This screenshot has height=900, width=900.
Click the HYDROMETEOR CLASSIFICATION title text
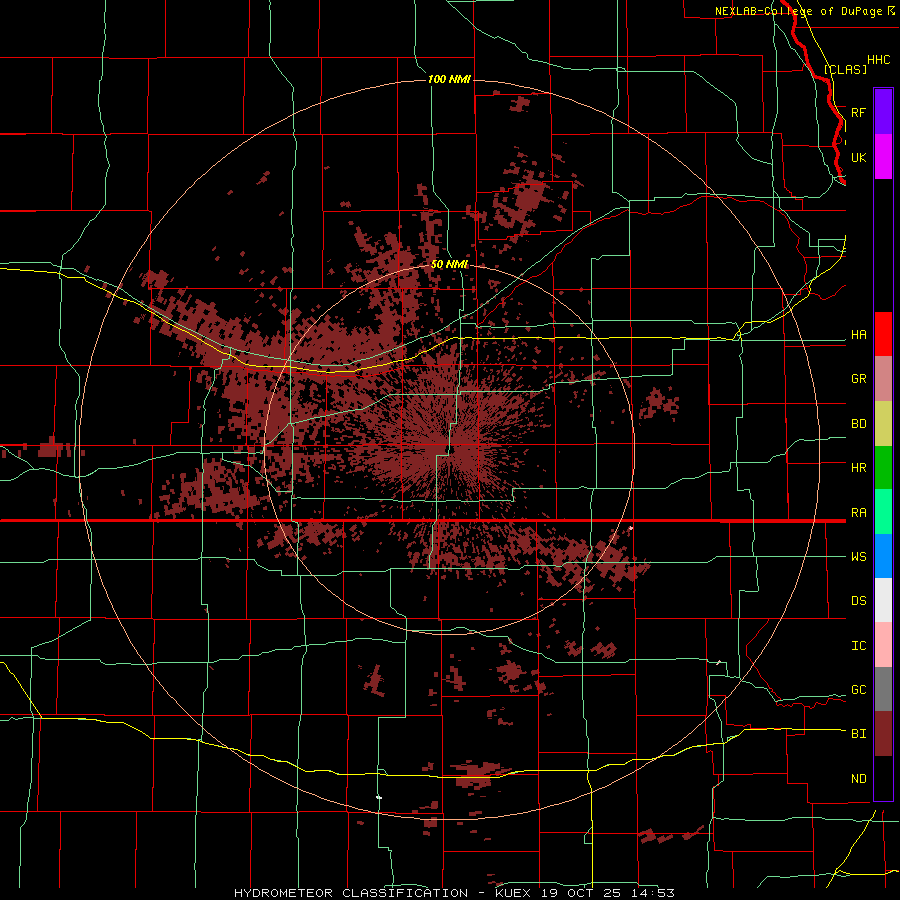tap(351, 893)
